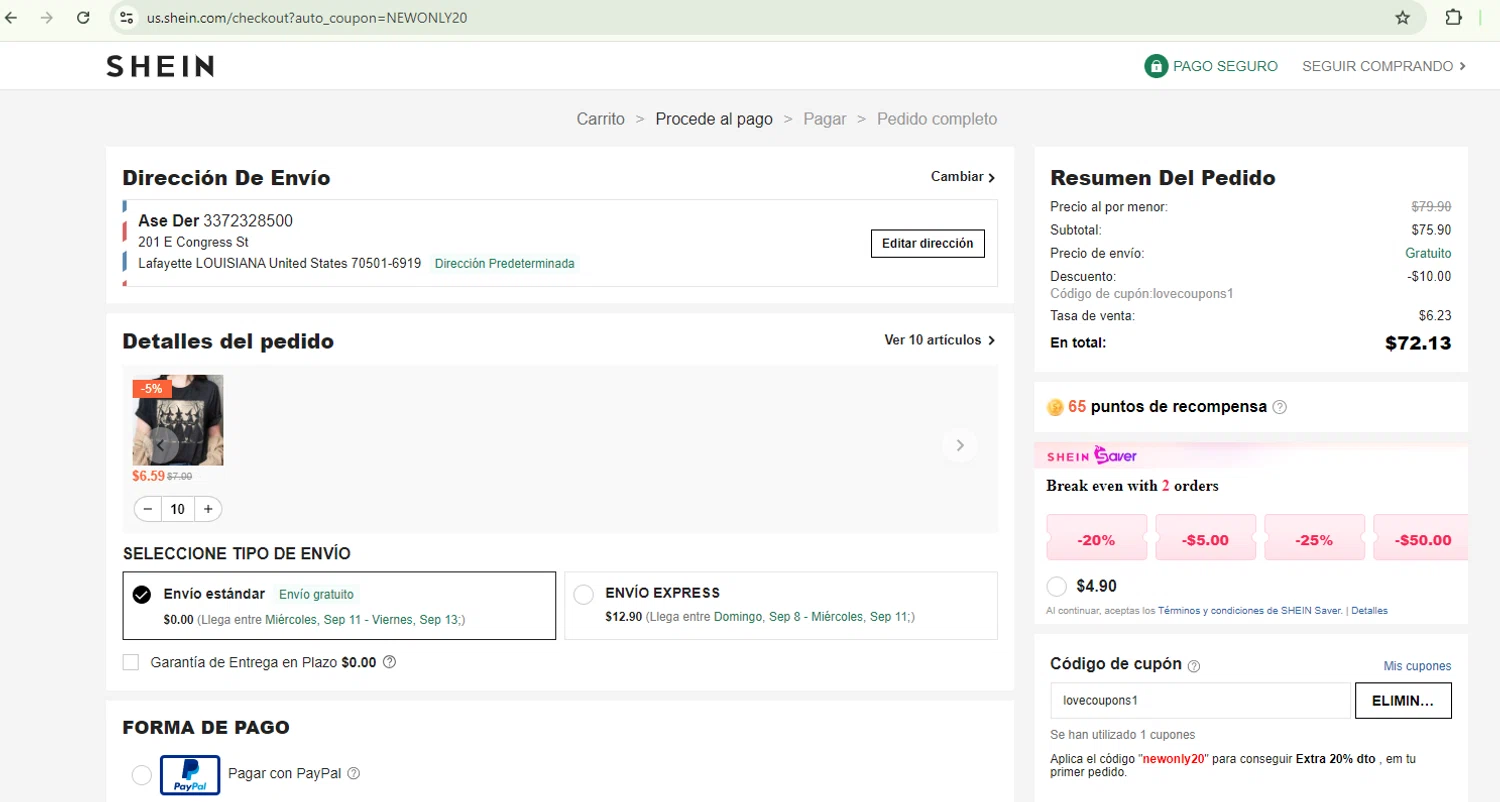Open the t-shirt product thumbnail
The height and width of the screenshot is (802, 1500).
pos(178,420)
